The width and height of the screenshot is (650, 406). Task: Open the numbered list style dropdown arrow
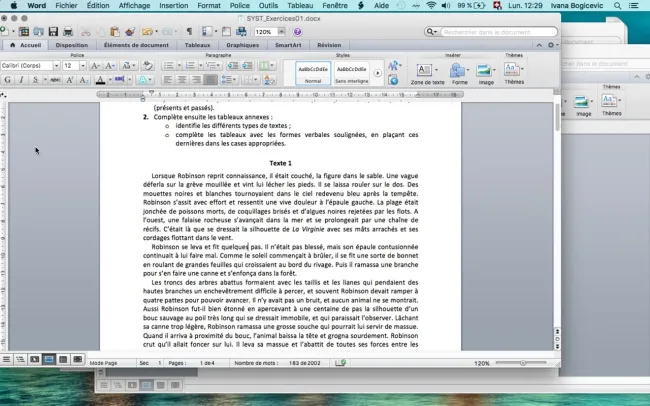[x=200, y=66]
